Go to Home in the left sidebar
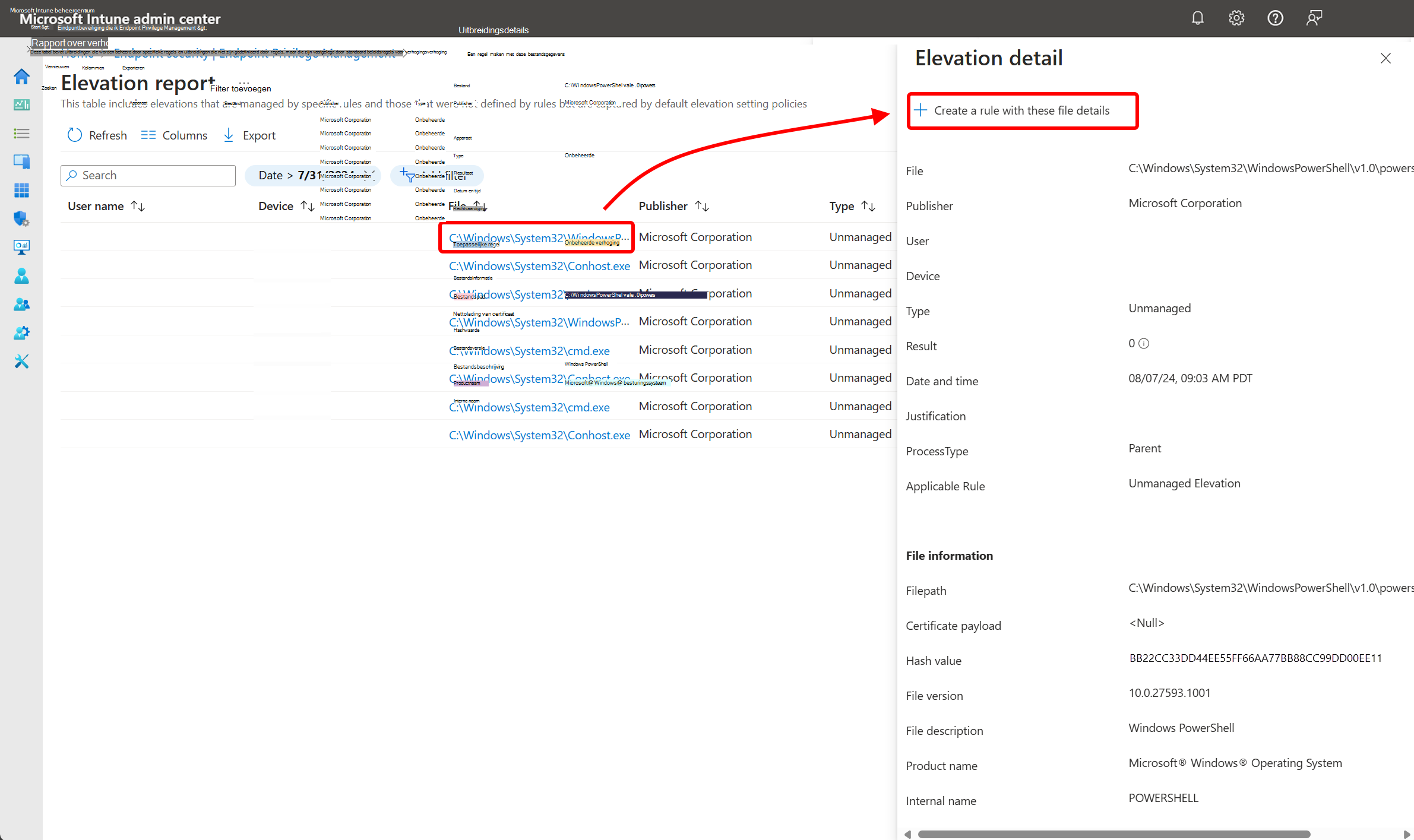This screenshot has height=840, width=1414. pyautogui.click(x=21, y=77)
